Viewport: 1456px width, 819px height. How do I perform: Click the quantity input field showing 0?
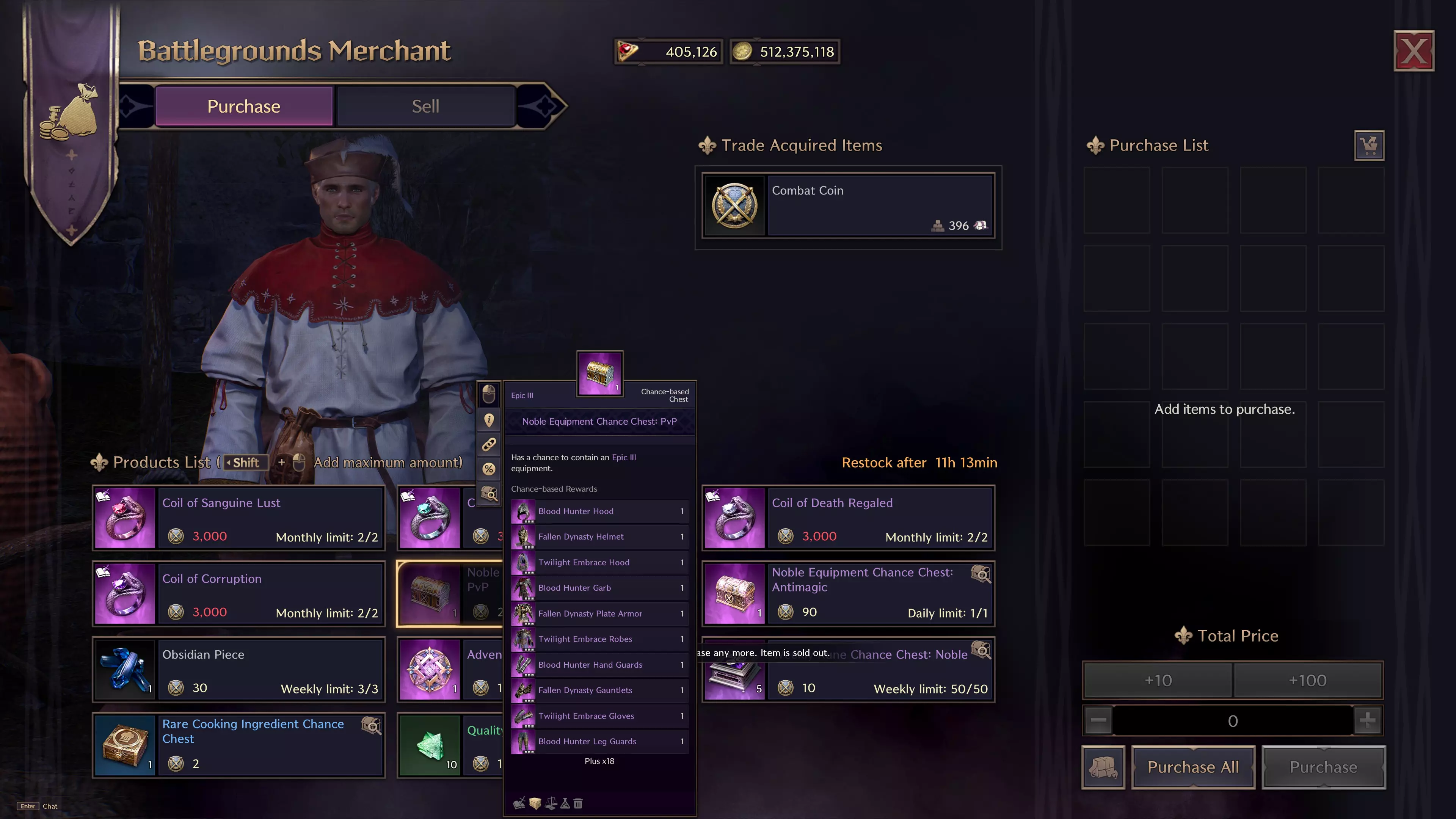(x=1233, y=721)
